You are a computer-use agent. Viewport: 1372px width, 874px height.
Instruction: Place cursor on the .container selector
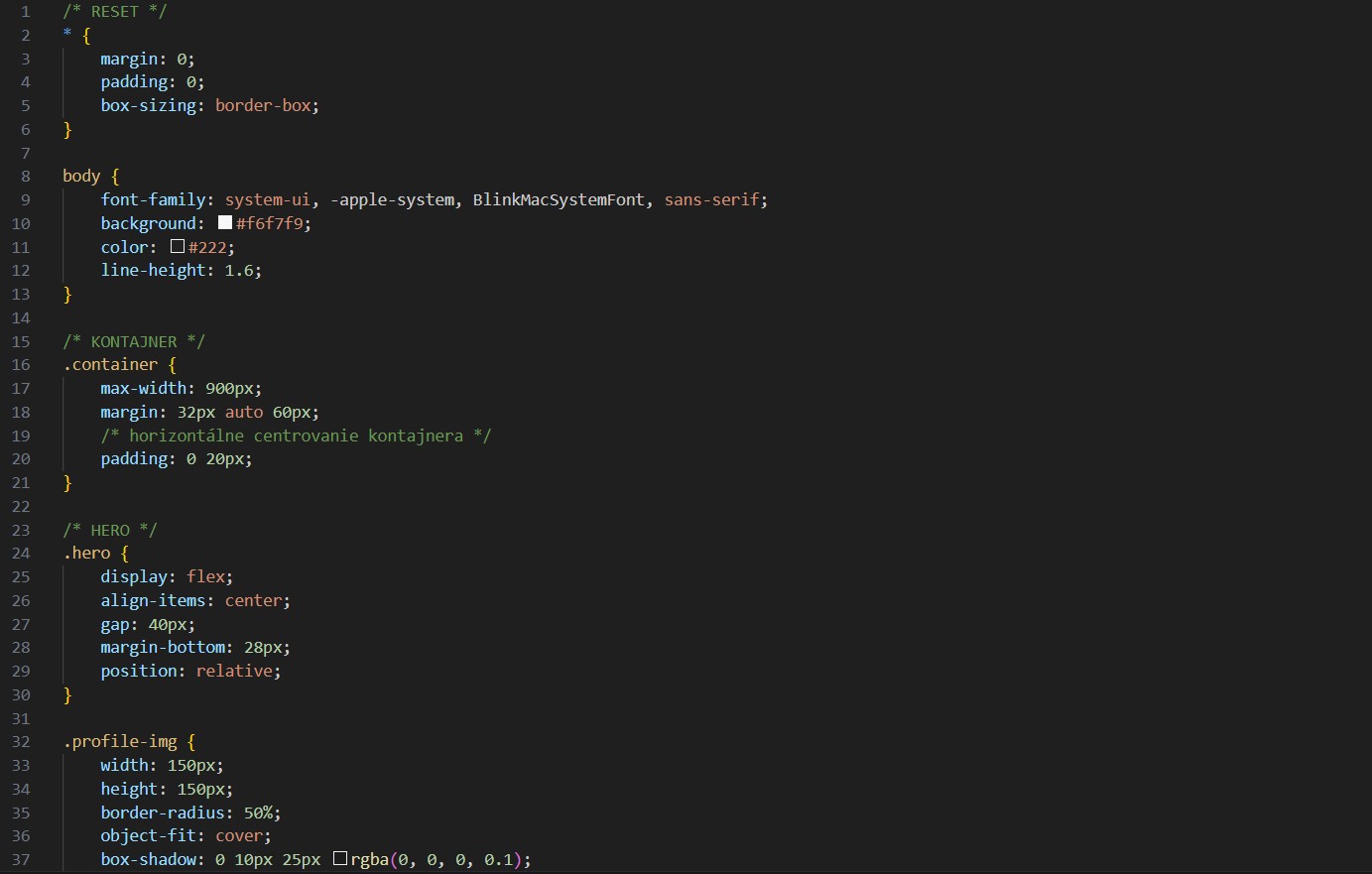click(x=110, y=364)
